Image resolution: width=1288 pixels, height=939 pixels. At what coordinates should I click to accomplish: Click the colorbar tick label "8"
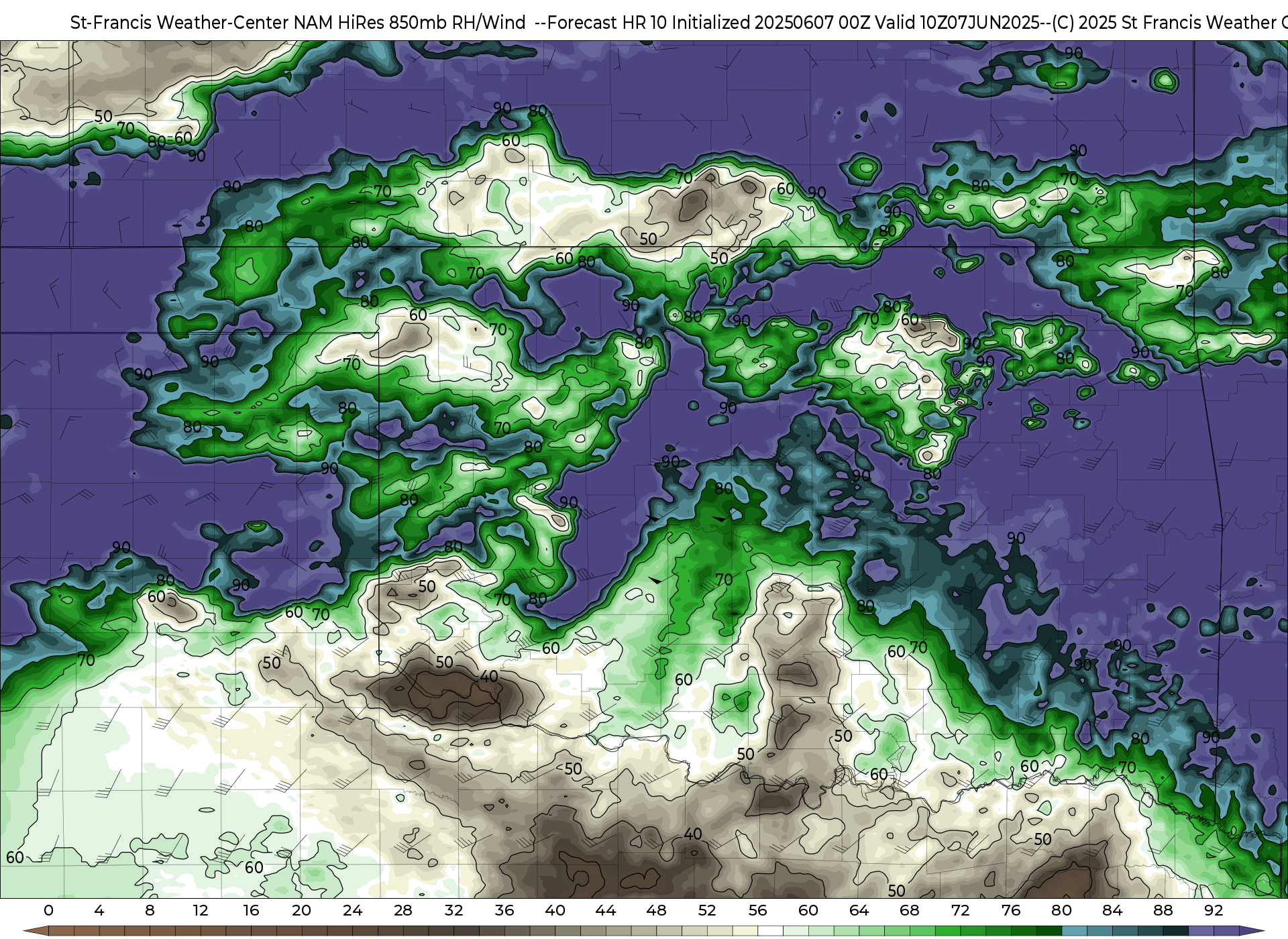click(150, 910)
